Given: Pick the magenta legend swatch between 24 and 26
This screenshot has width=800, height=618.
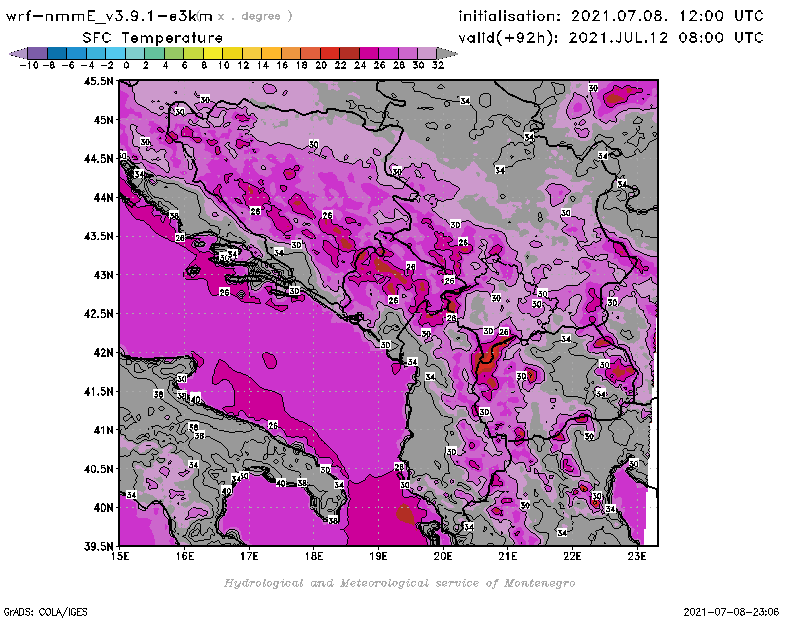Looking at the screenshot, I should coord(369,53).
